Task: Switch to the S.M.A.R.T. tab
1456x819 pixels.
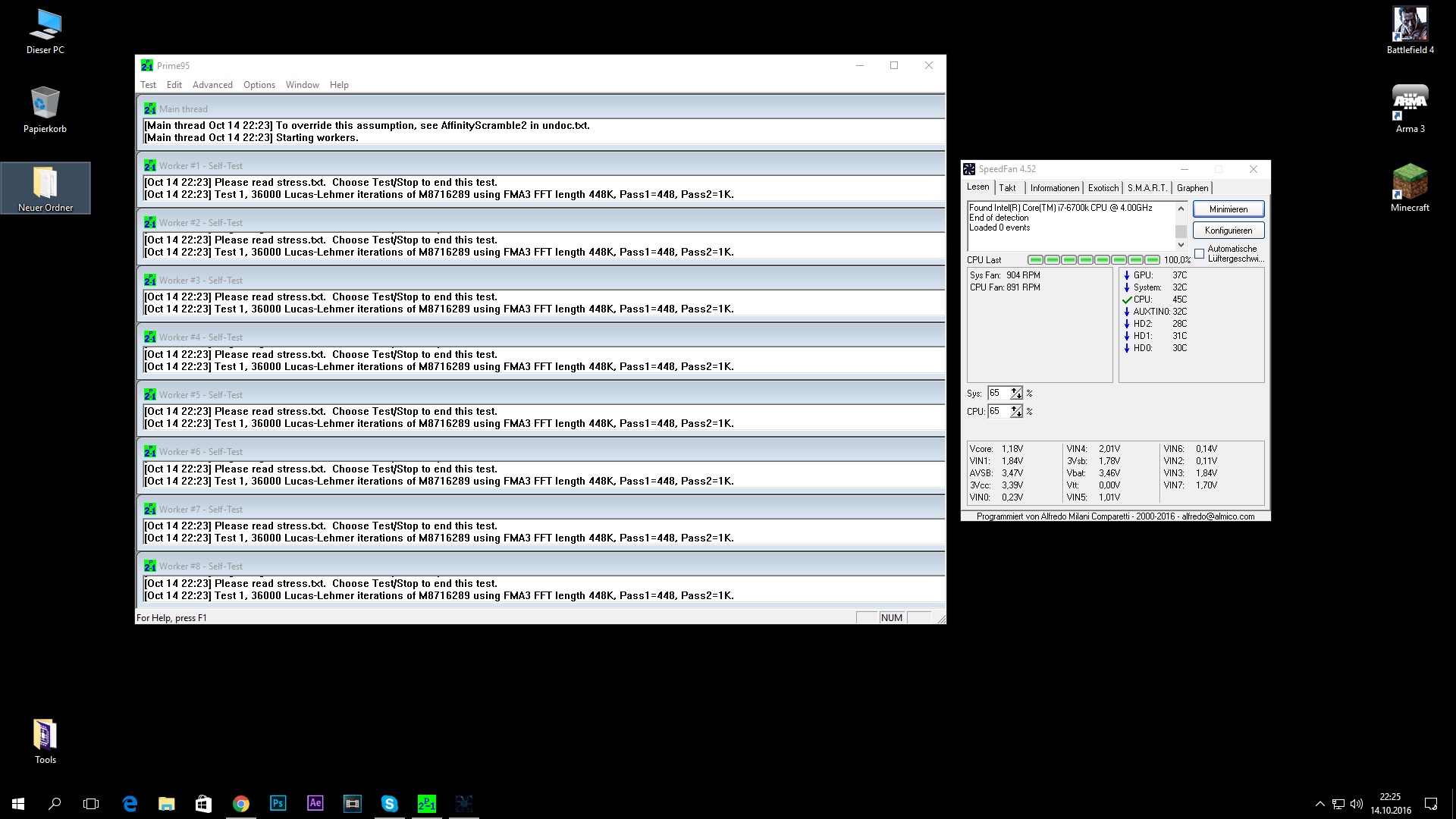Action: point(1147,188)
